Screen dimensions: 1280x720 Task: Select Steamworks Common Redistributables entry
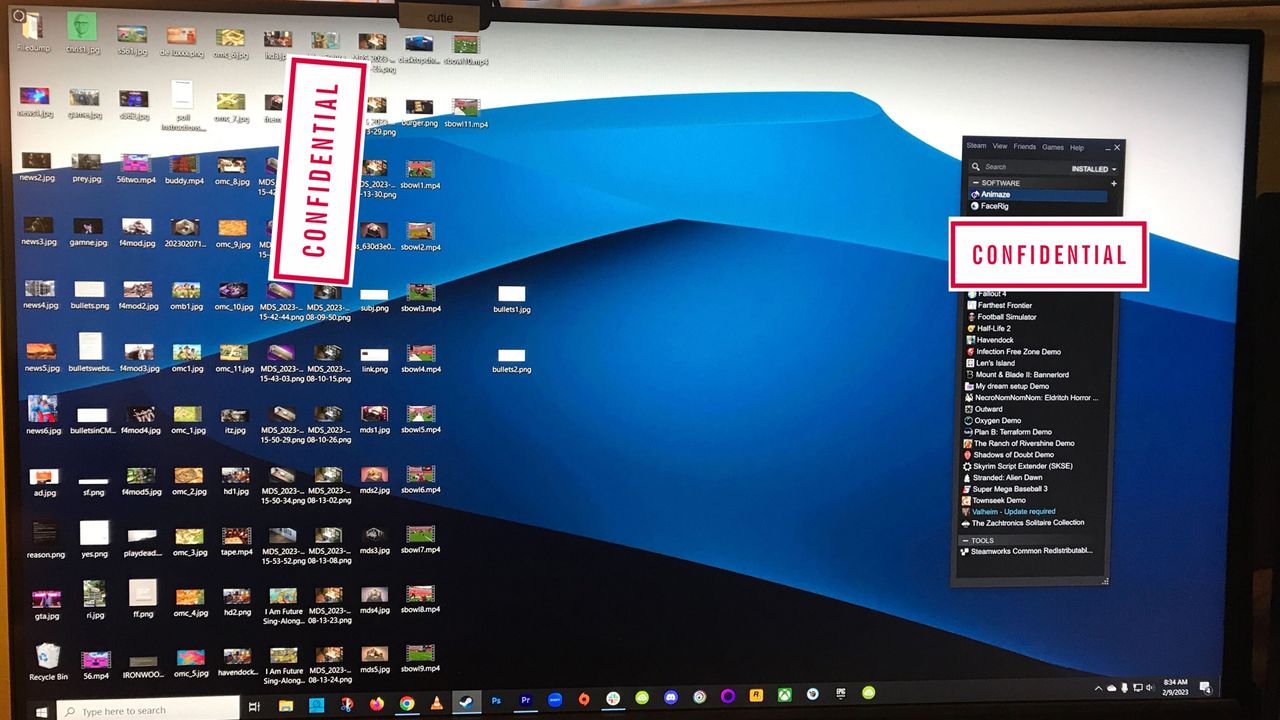1028,551
